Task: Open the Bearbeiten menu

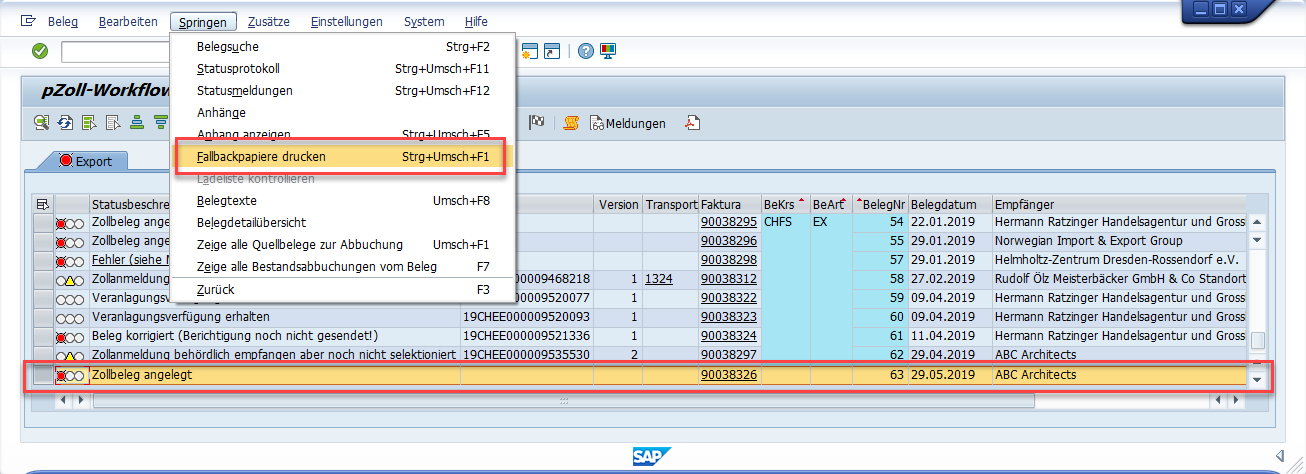Action: pyautogui.click(x=129, y=21)
